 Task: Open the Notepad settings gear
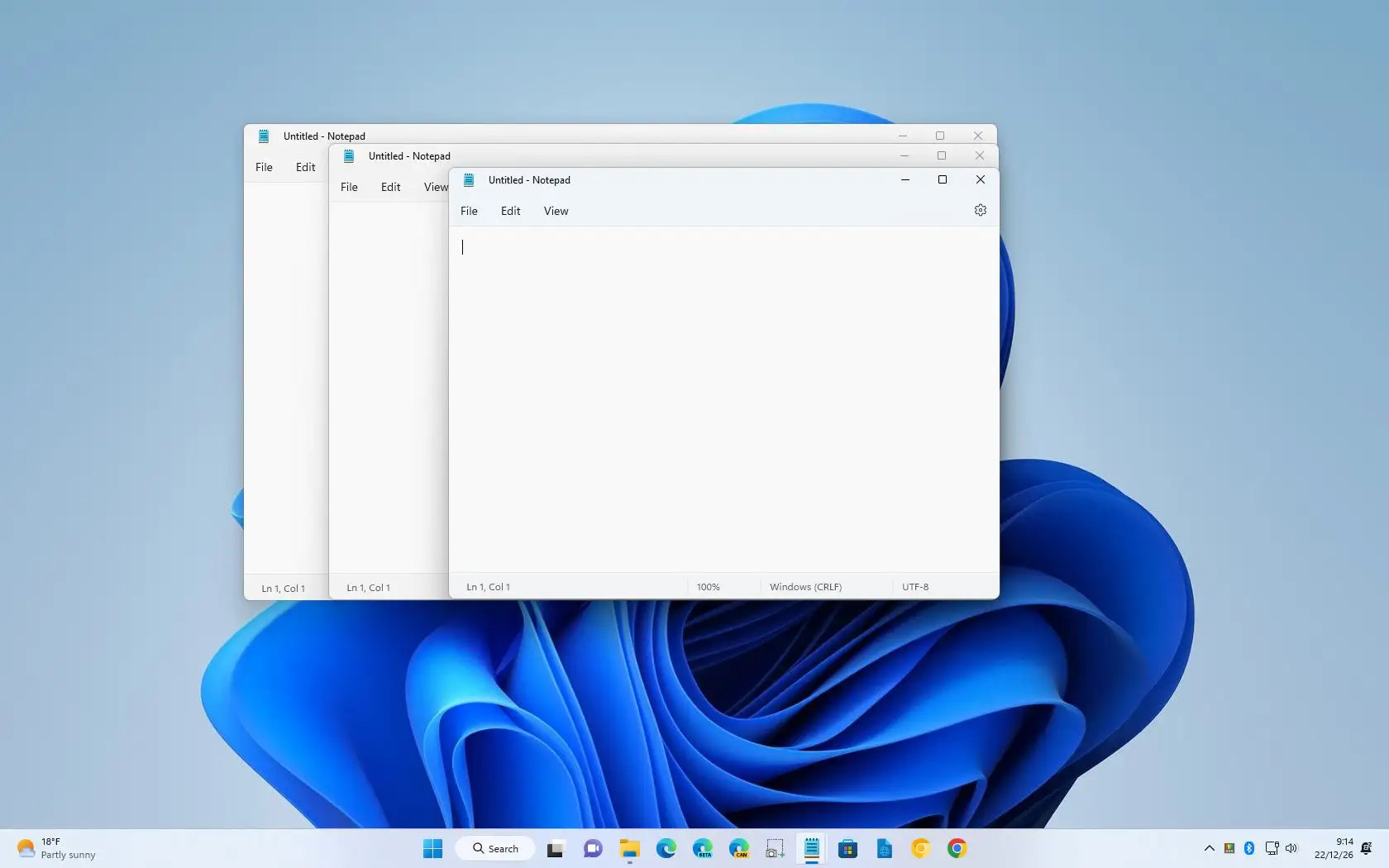click(980, 210)
